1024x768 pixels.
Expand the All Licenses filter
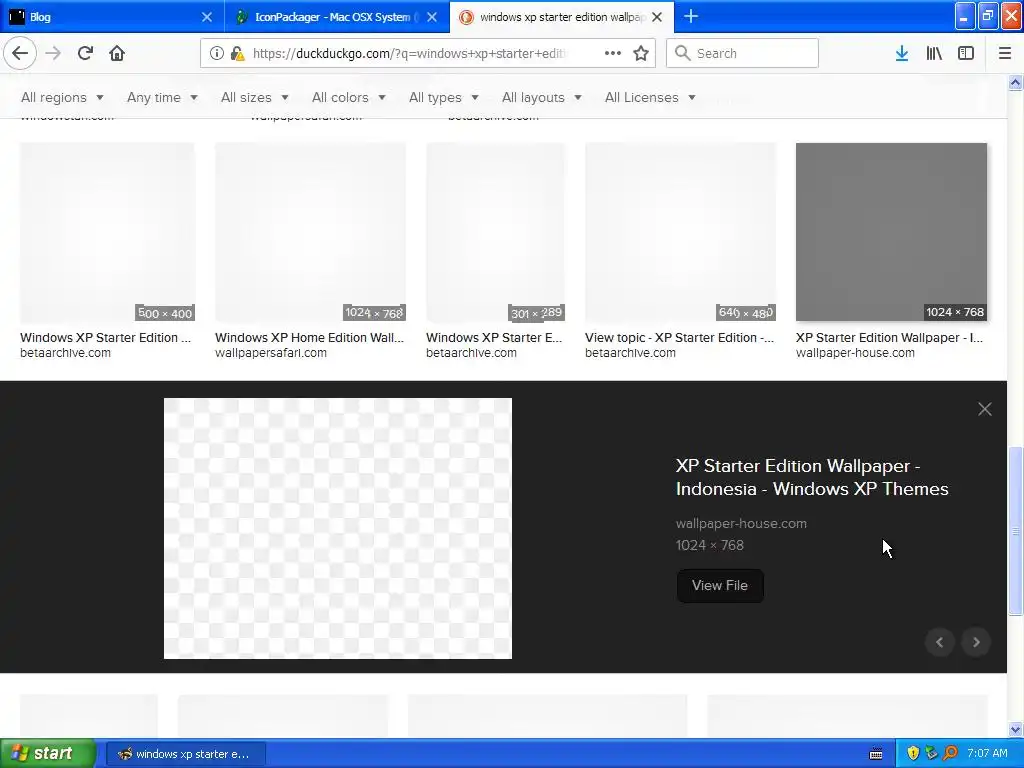point(650,97)
